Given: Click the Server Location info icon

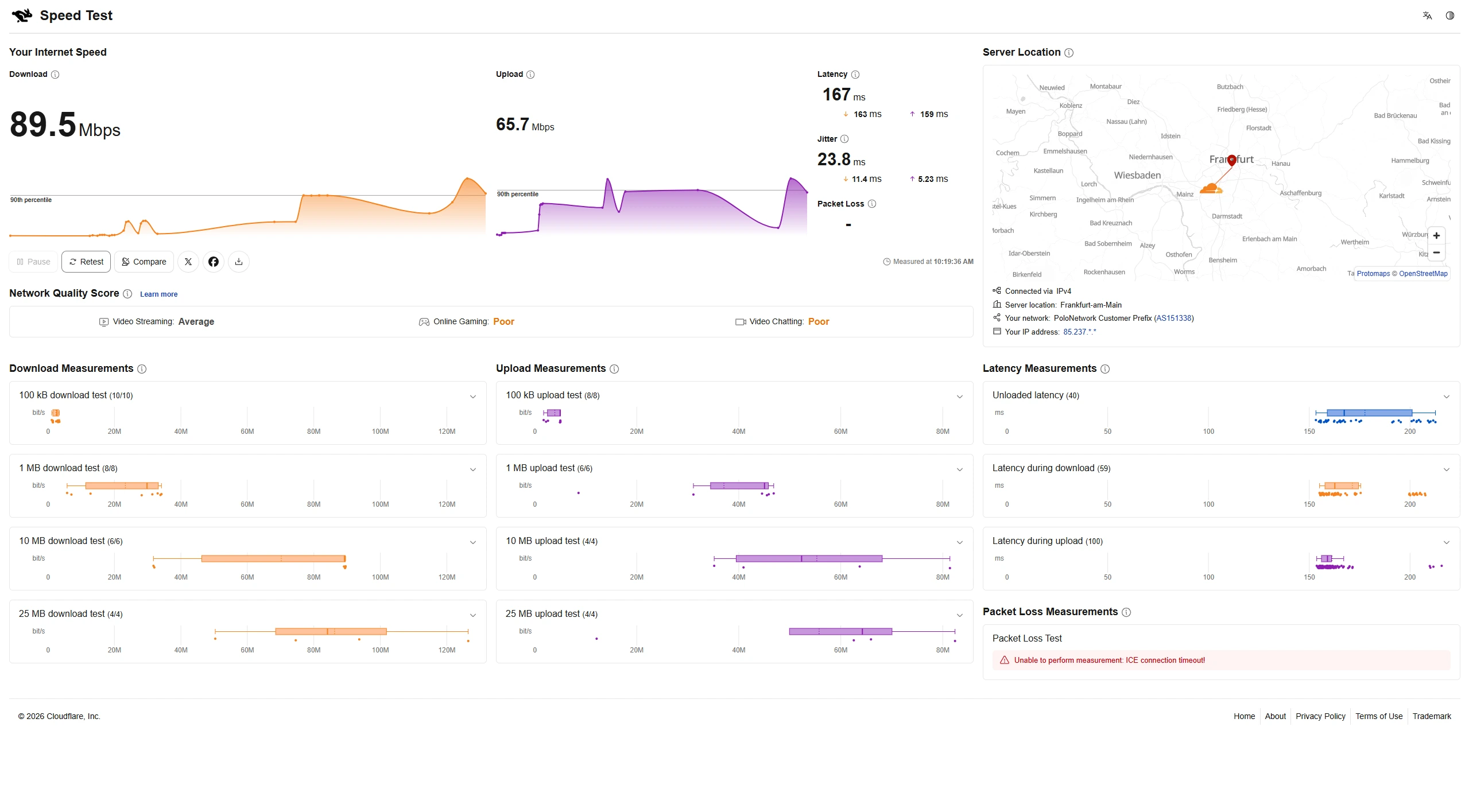Looking at the screenshot, I should click(x=1069, y=53).
